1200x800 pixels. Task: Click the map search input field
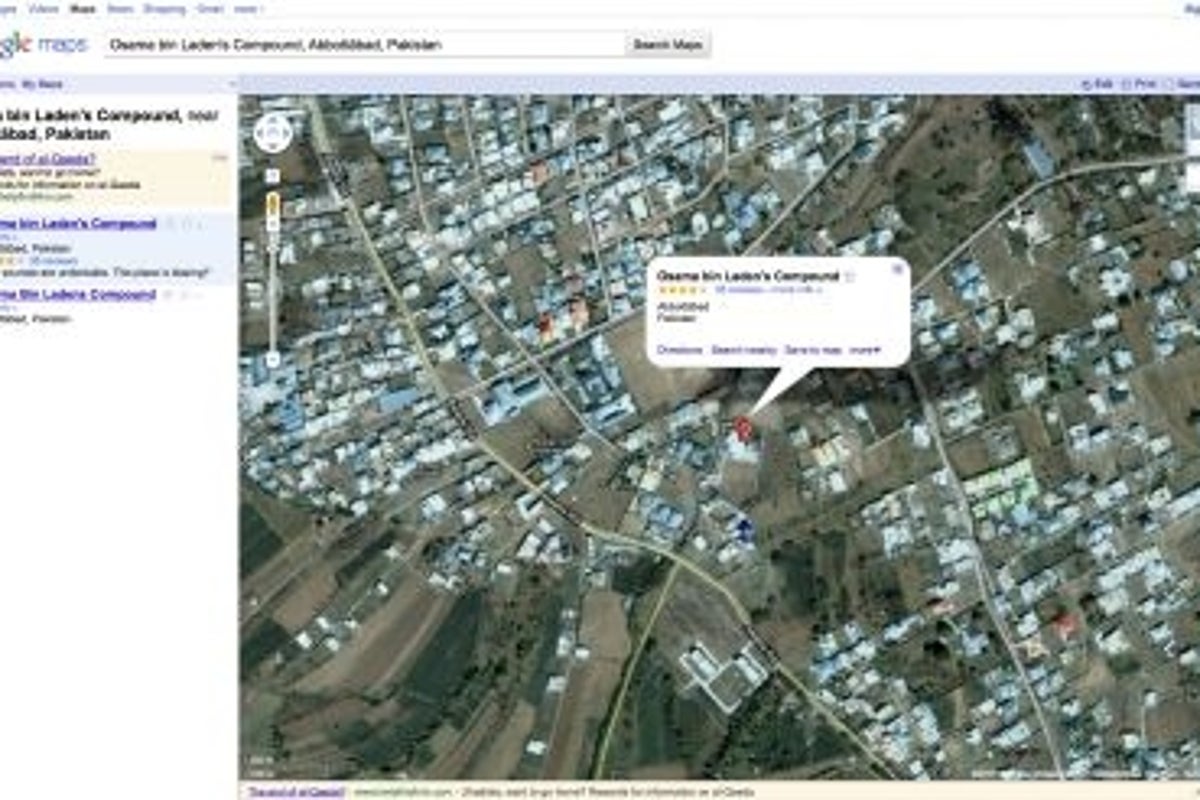[x=364, y=45]
